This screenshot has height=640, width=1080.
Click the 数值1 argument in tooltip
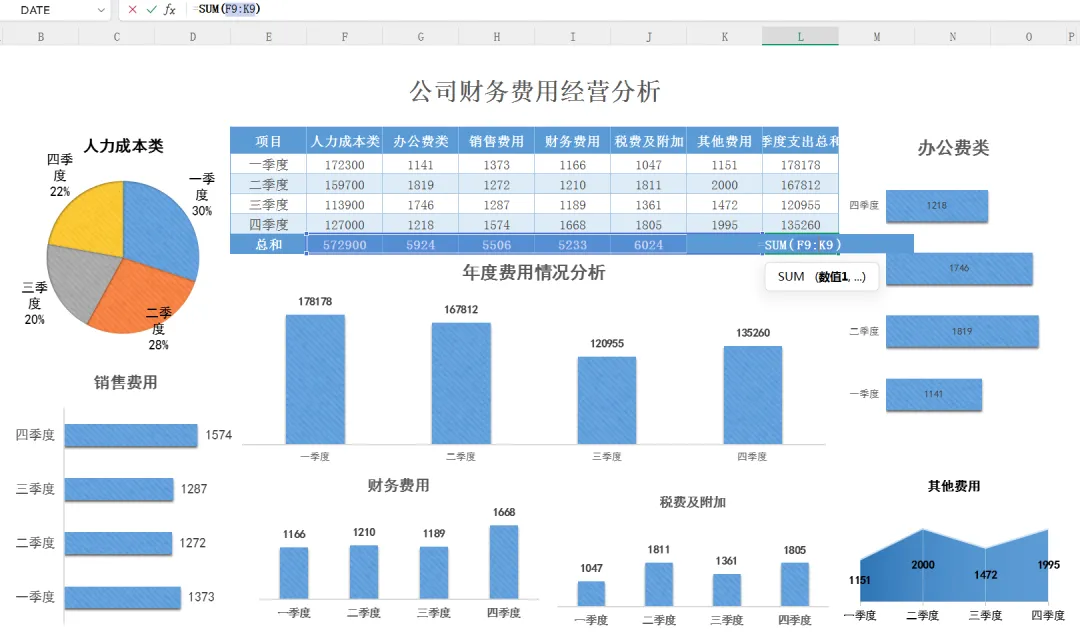[833, 276]
